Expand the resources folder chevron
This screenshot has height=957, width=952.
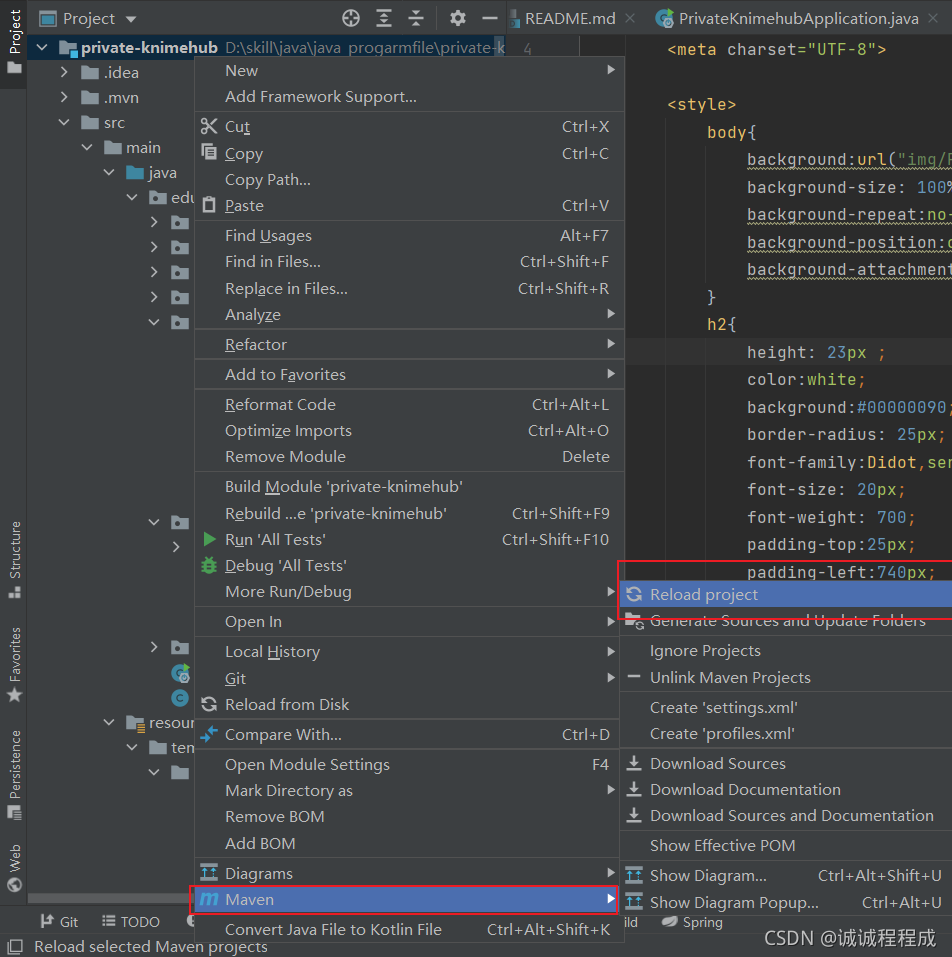108,722
